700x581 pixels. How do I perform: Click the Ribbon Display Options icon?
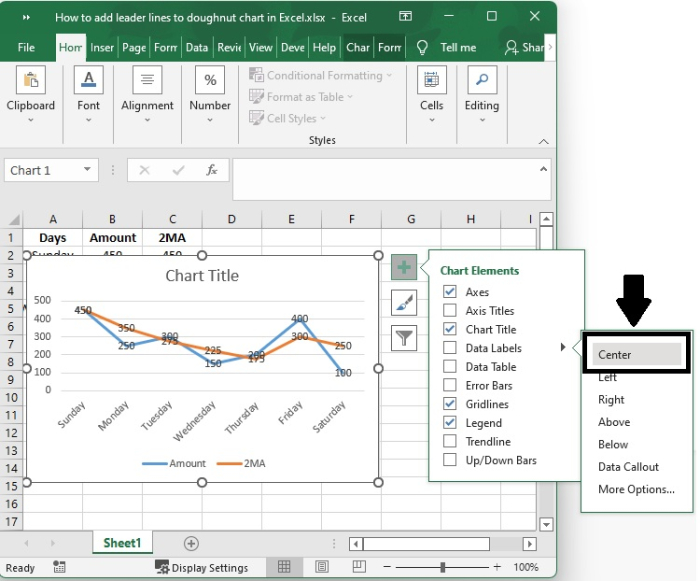click(405, 17)
